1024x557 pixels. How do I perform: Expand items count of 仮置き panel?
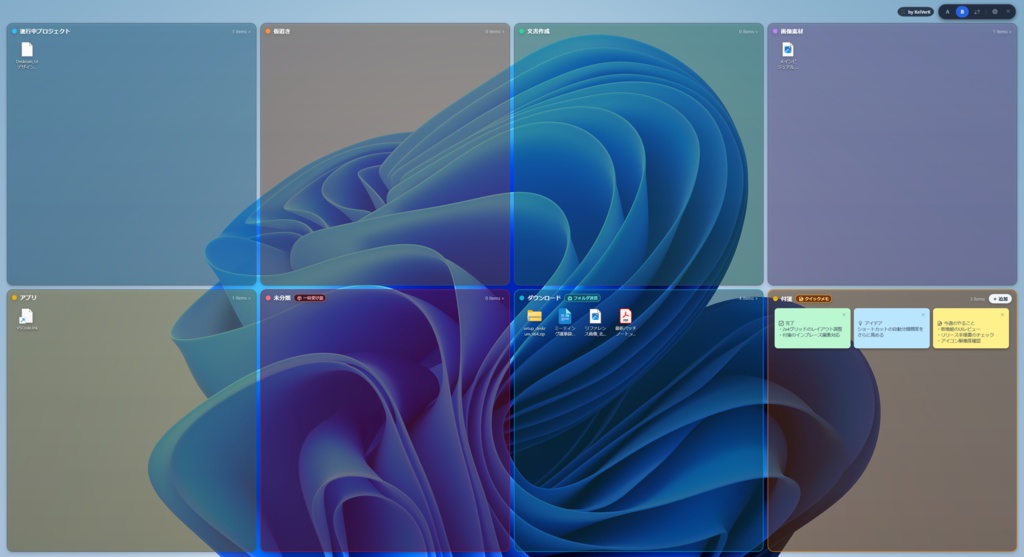click(494, 31)
